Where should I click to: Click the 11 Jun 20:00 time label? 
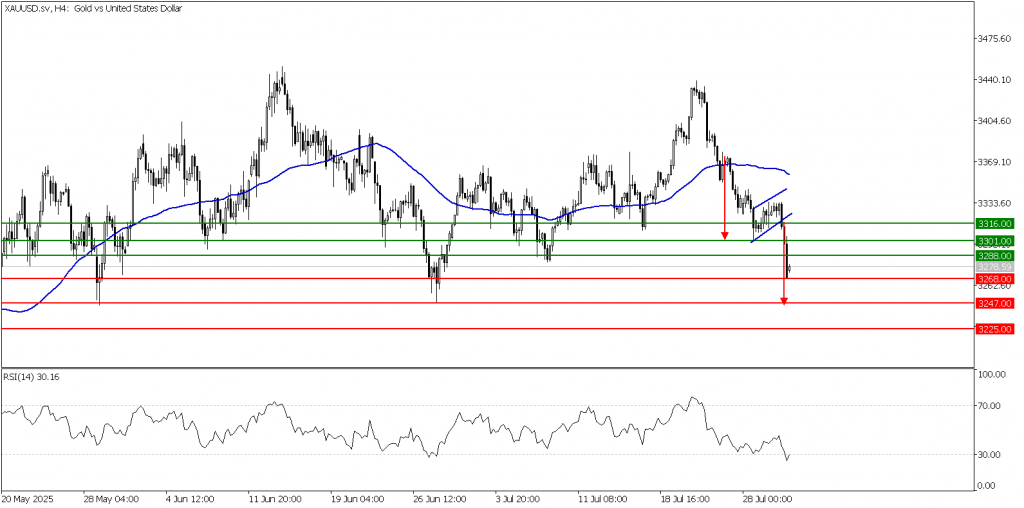(275, 496)
